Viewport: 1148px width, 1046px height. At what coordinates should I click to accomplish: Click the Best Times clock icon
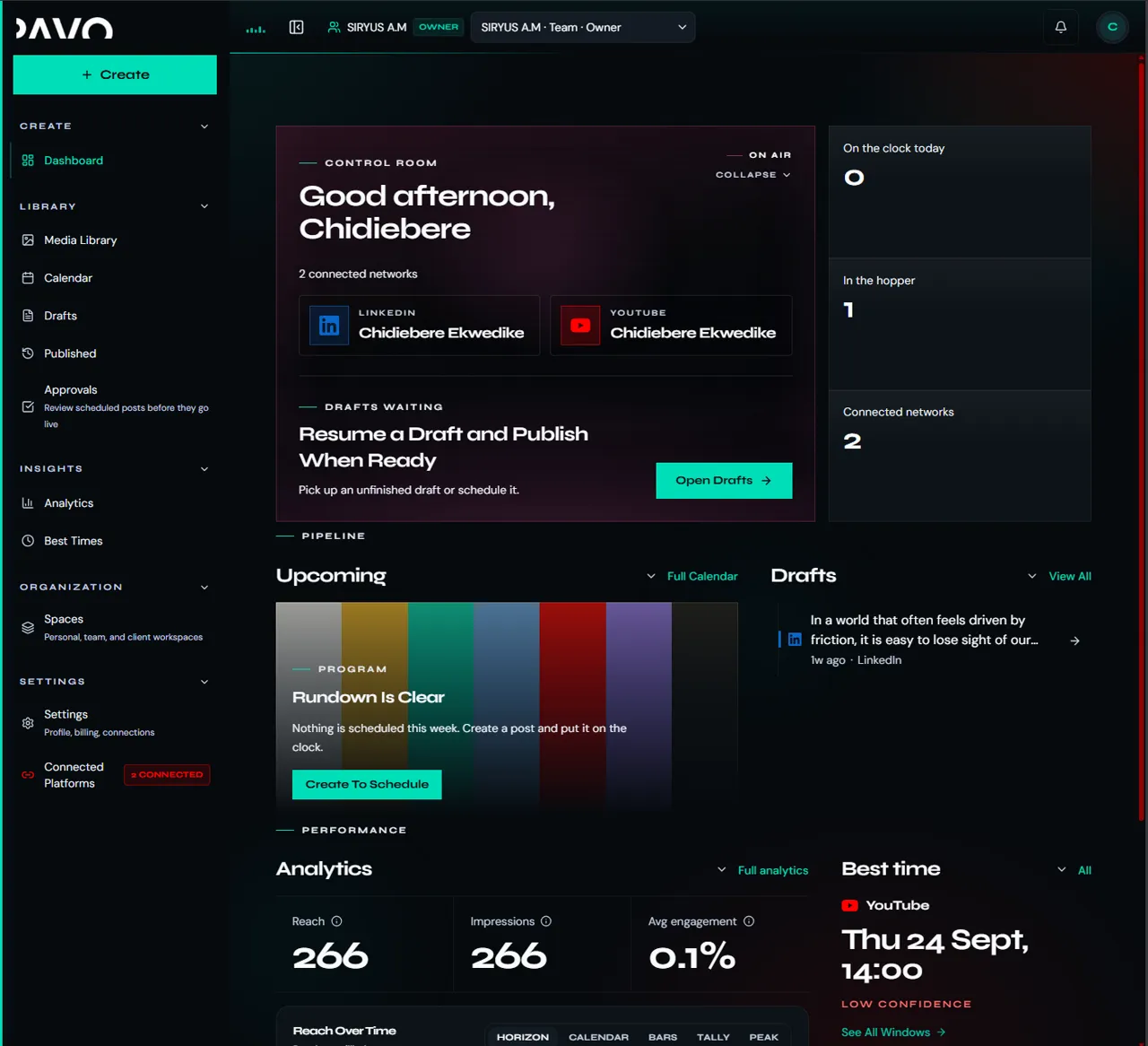28,541
